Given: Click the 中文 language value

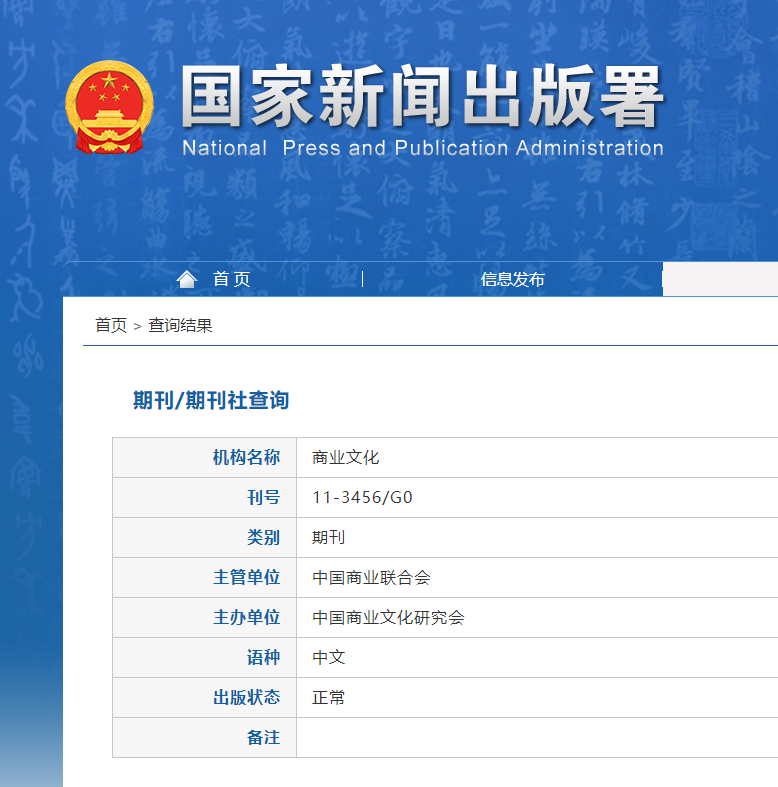Looking at the screenshot, I should (328, 657).
